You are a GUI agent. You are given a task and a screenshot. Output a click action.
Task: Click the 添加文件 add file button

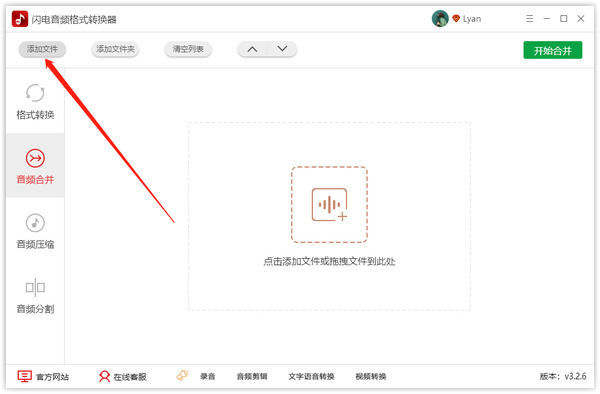[x=42, y=49]
